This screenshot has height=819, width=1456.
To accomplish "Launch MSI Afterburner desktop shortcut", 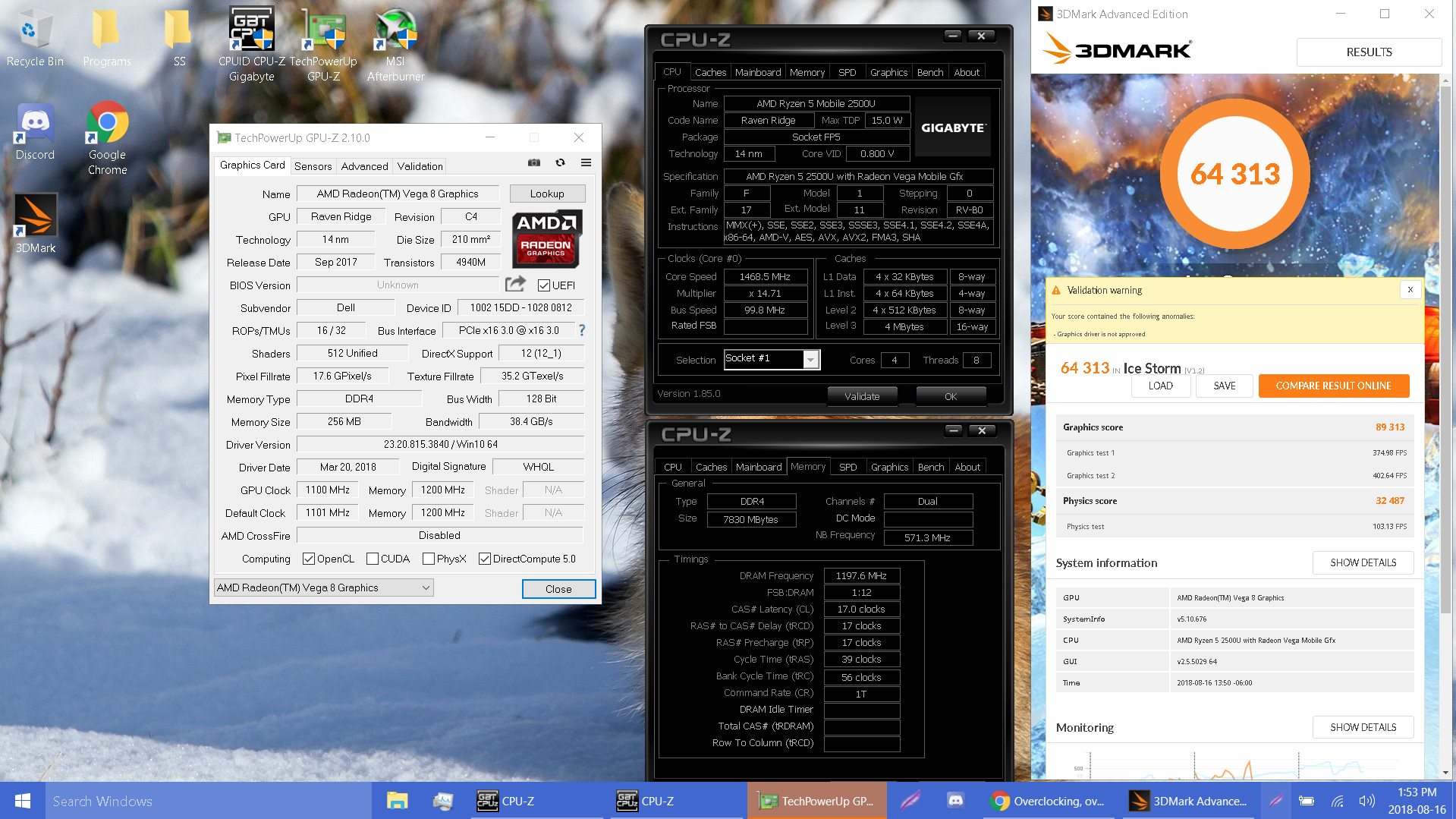I will [395, 44].
